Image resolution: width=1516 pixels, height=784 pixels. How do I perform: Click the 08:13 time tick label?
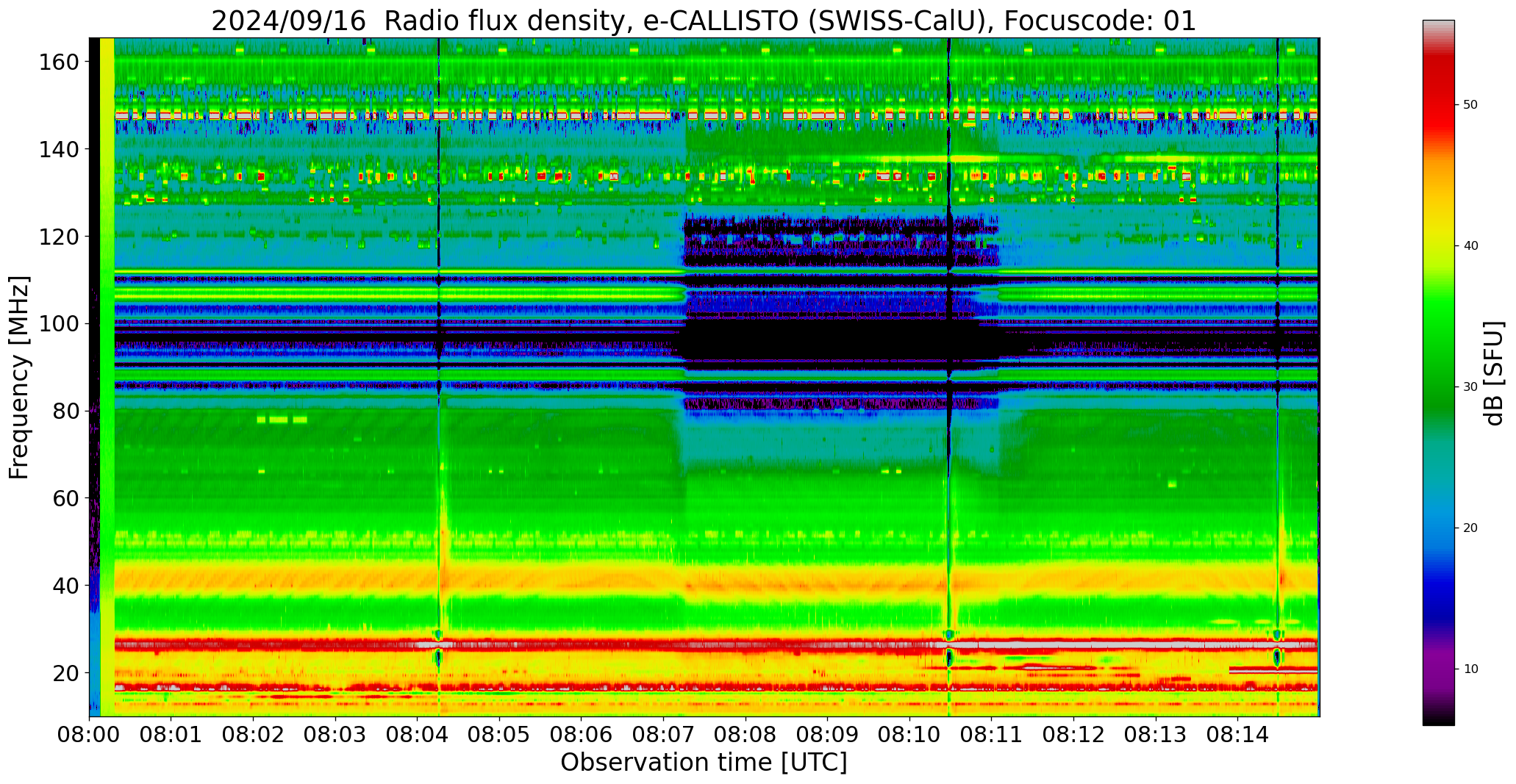pos(1156,735)
